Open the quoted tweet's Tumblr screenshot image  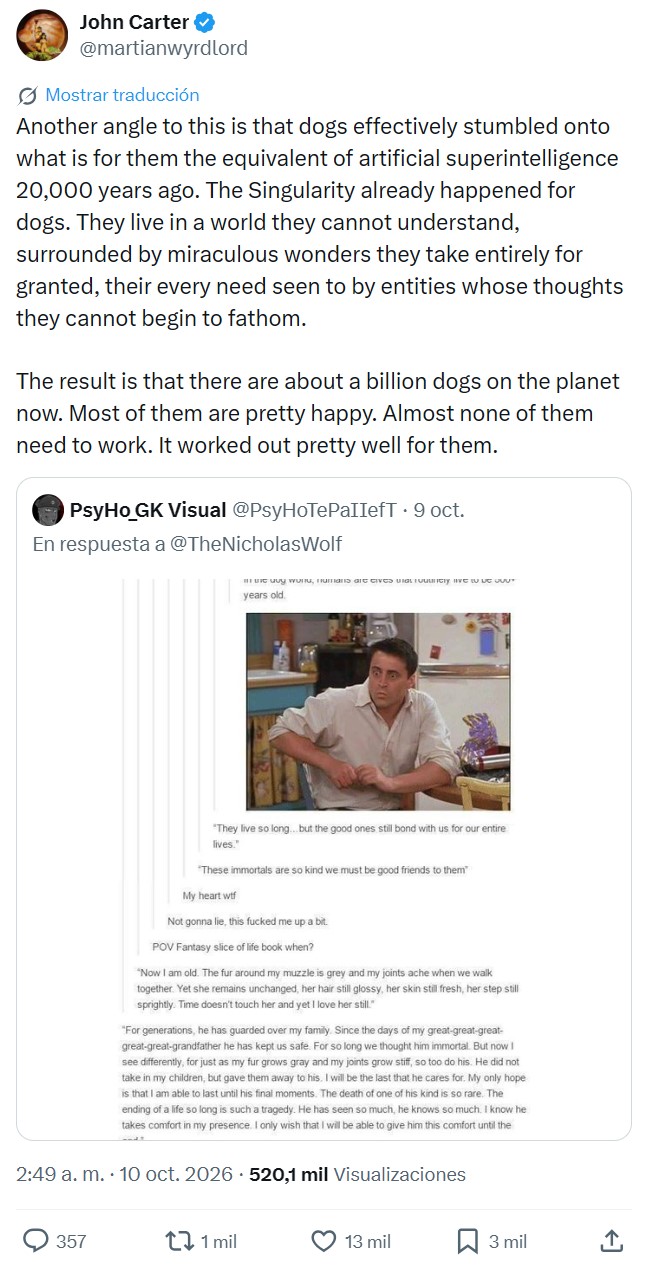(x=324, y=853)
